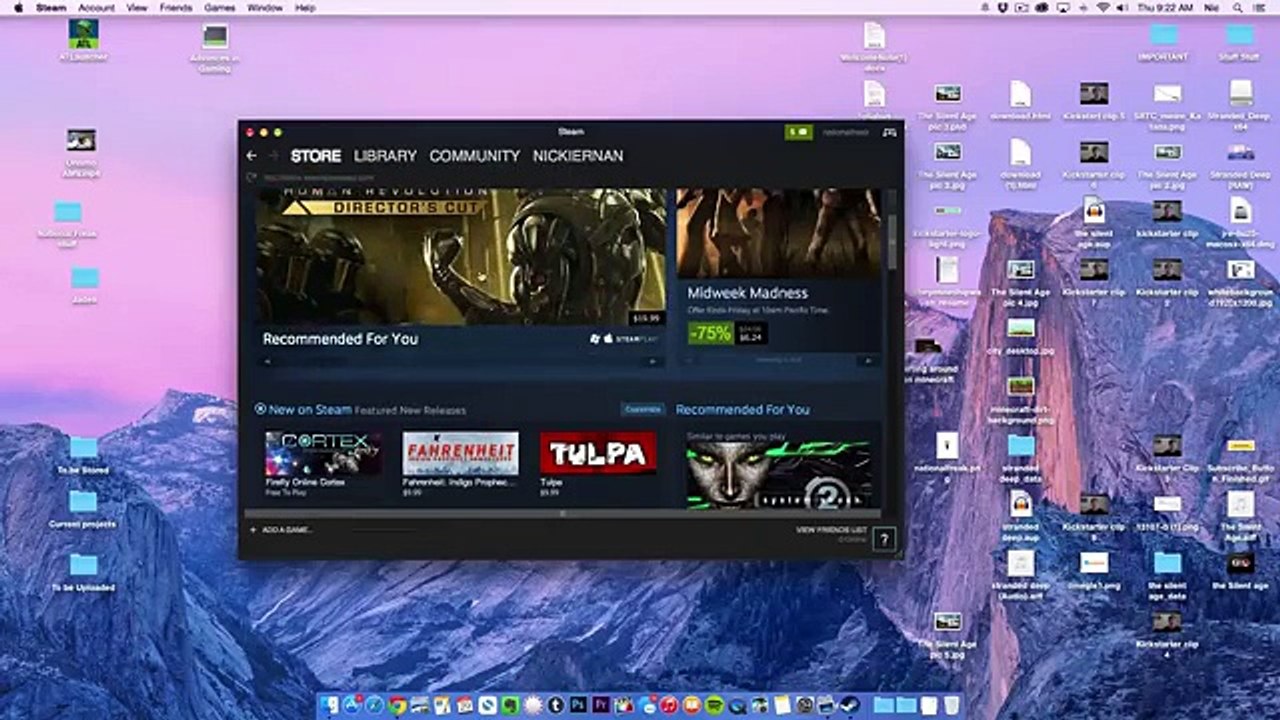
Task: Open the NICKIERNAN profile tab
Action: coord(578,156)
